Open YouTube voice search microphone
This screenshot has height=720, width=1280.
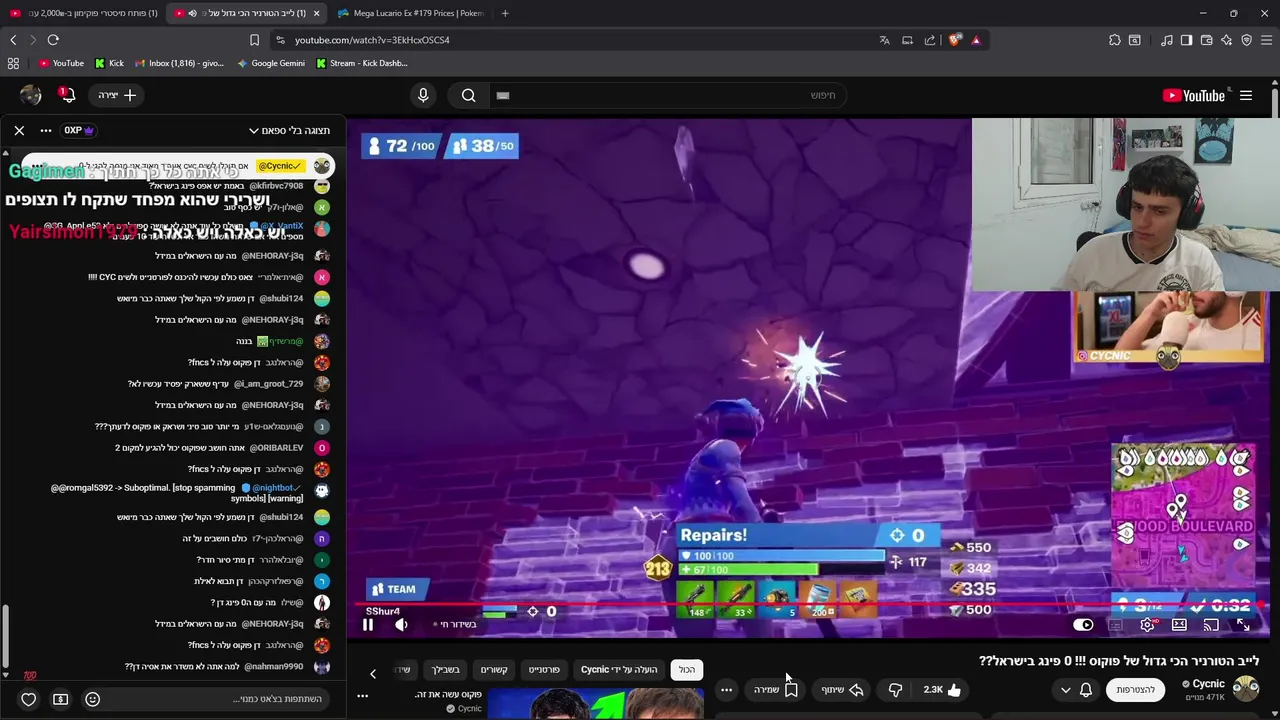coord(423,95)
